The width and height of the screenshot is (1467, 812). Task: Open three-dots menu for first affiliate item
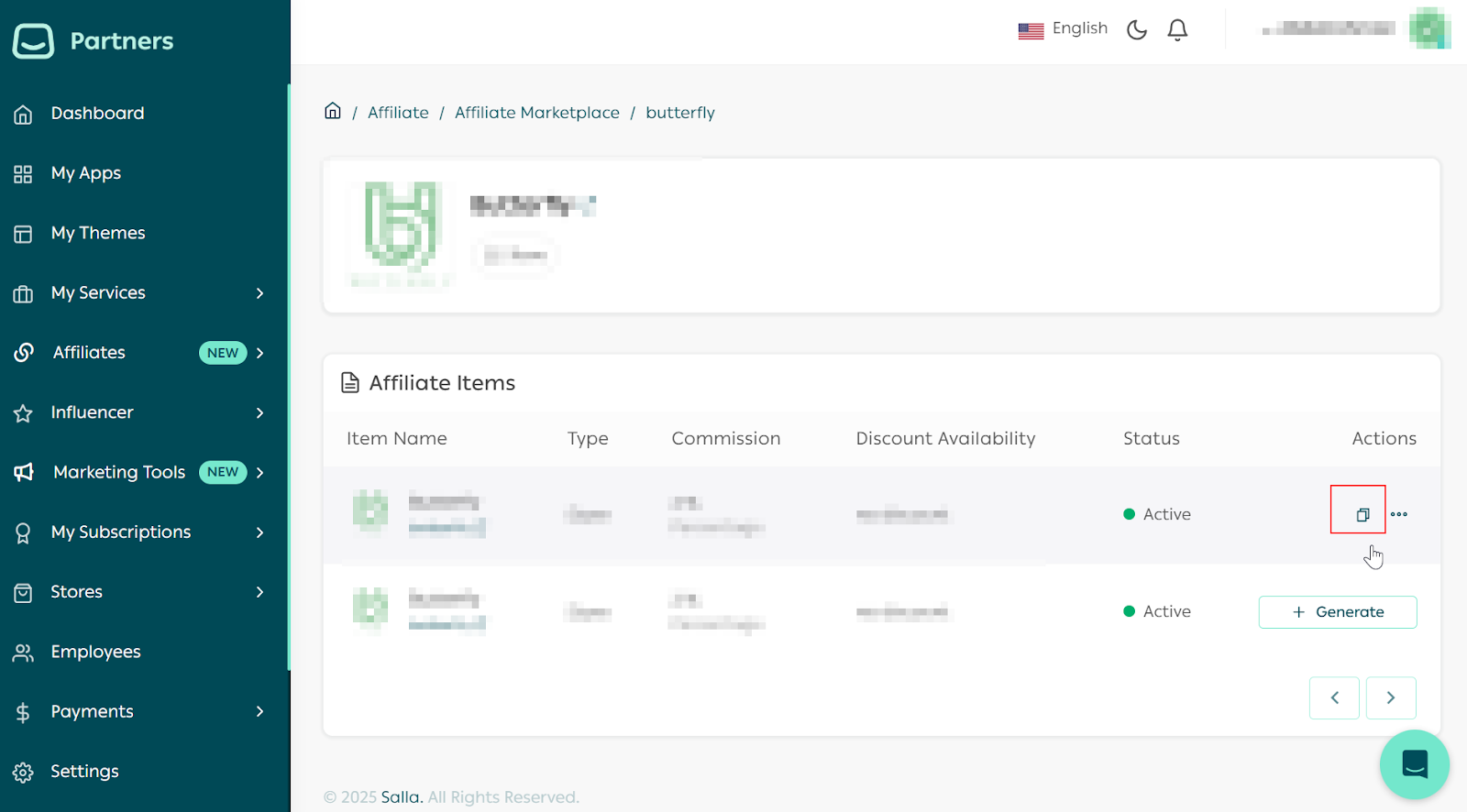[x=1399, y=514]
